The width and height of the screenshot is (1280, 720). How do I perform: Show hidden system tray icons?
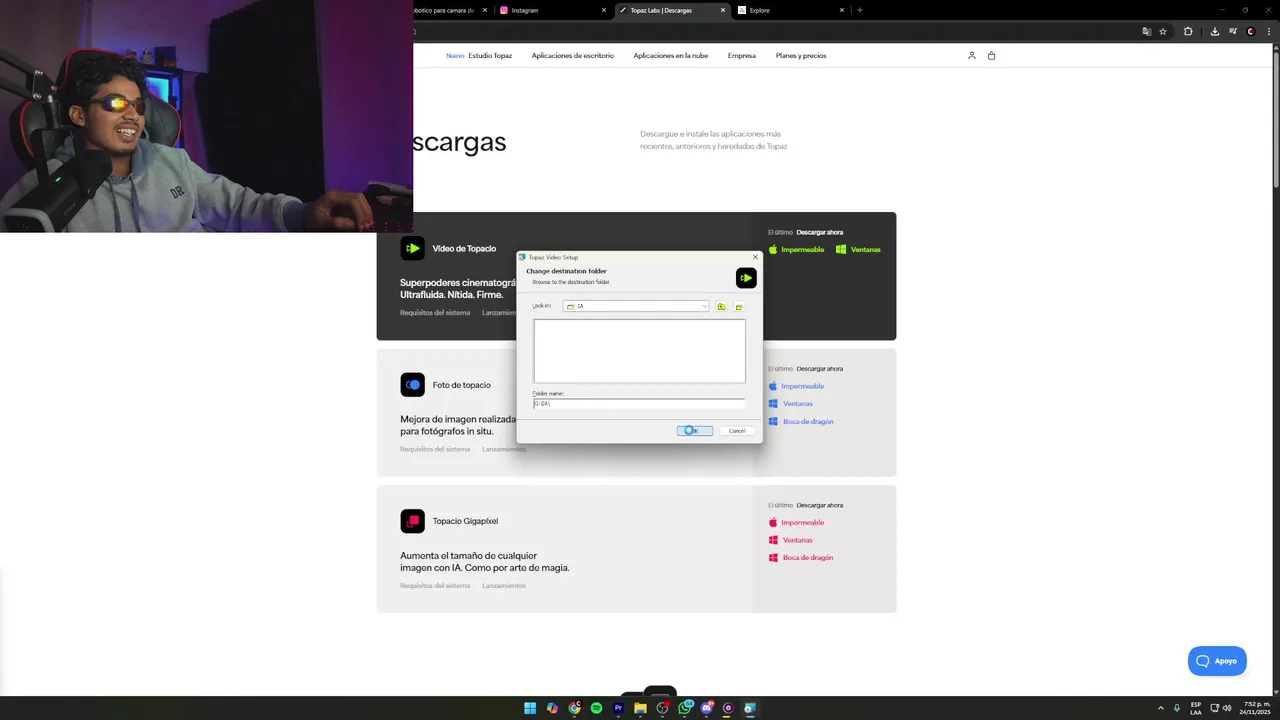point(1161,708)
